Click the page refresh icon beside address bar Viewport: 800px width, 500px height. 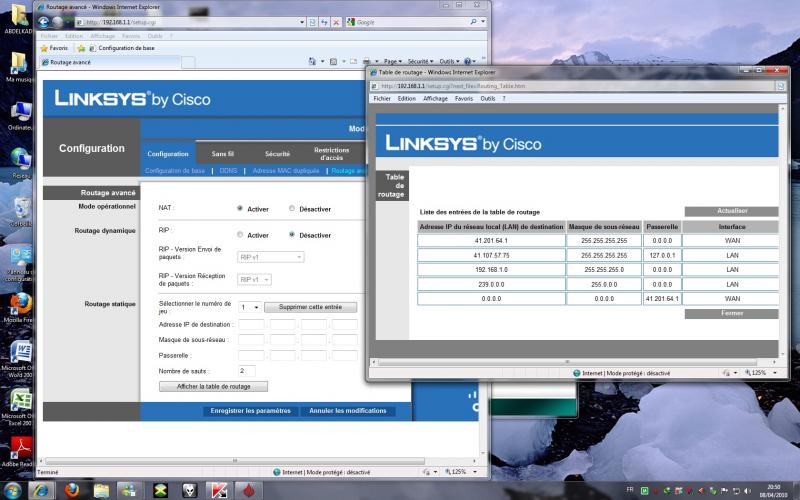point(324,22)
